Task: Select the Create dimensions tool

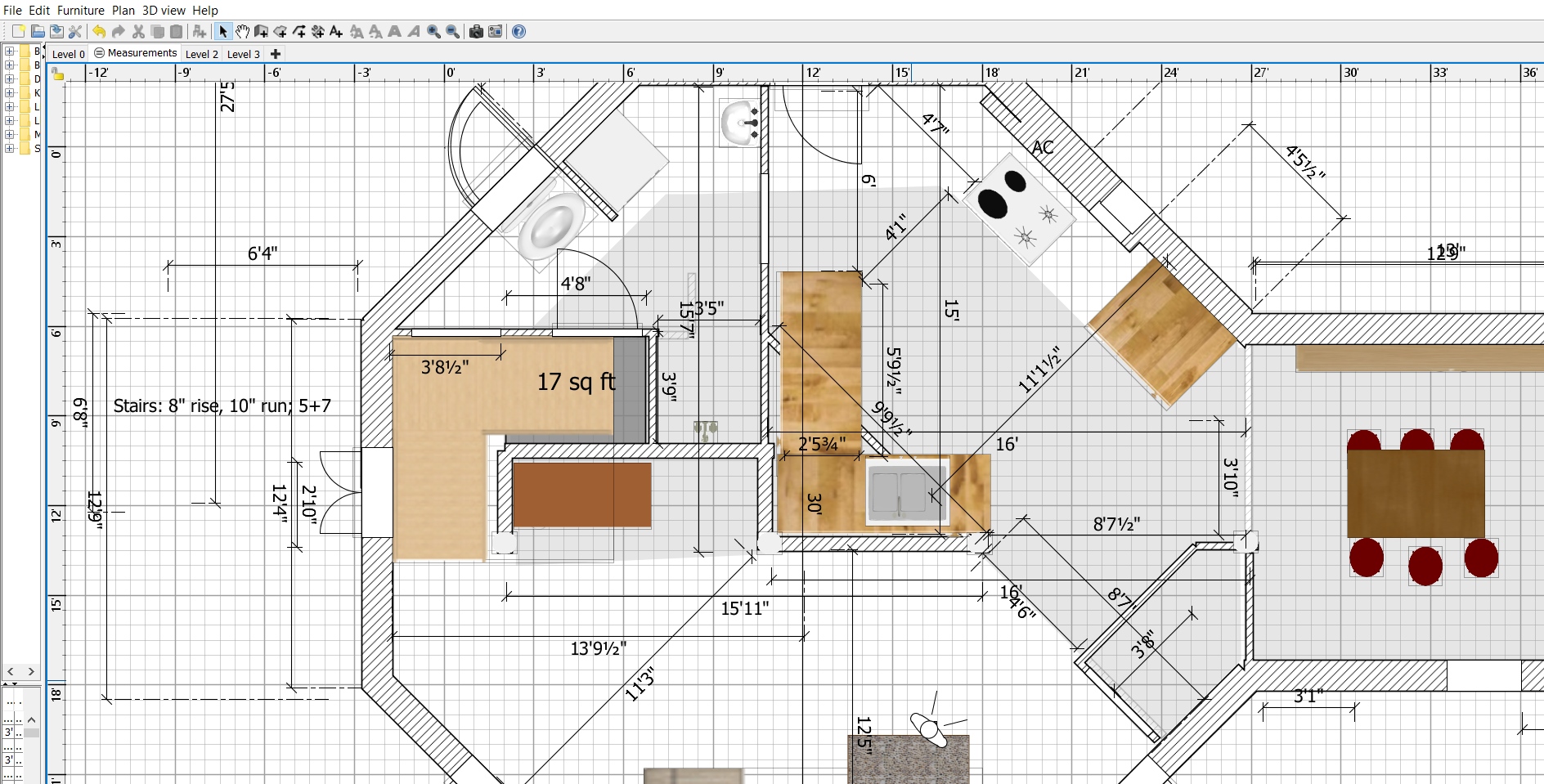Action: pos(318,31)
